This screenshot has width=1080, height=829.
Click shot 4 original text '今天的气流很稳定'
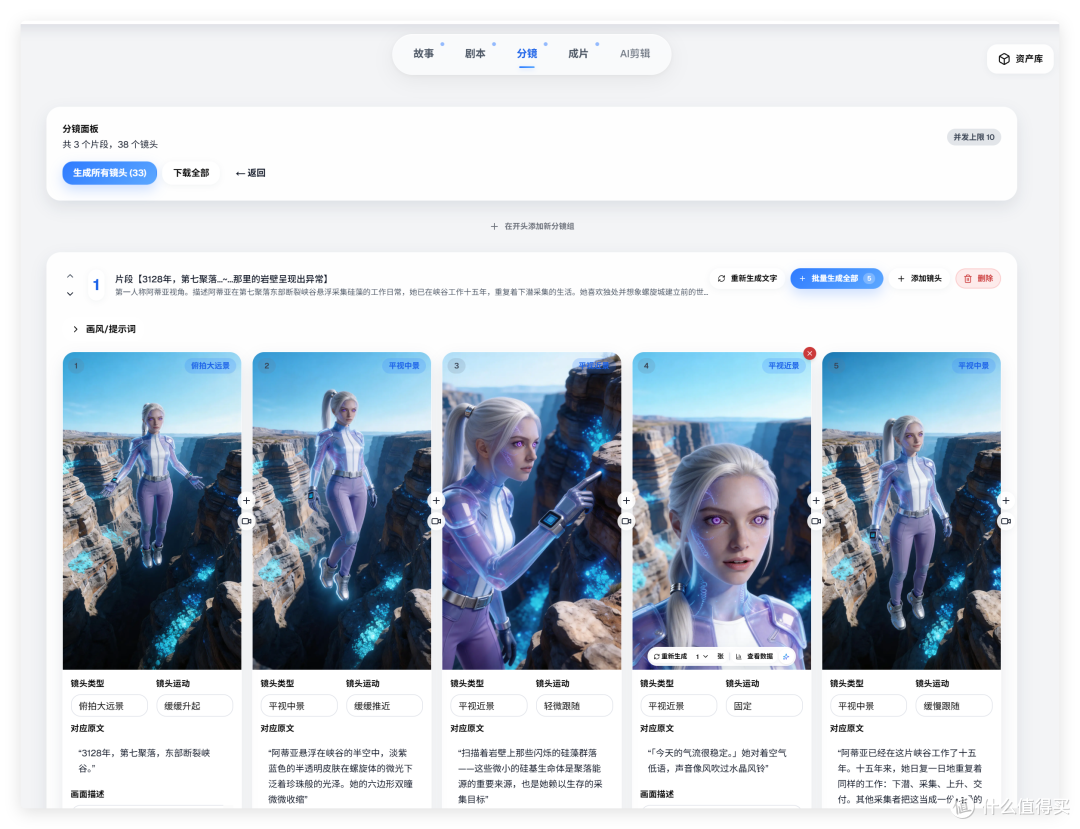click(x=717, y=760)
